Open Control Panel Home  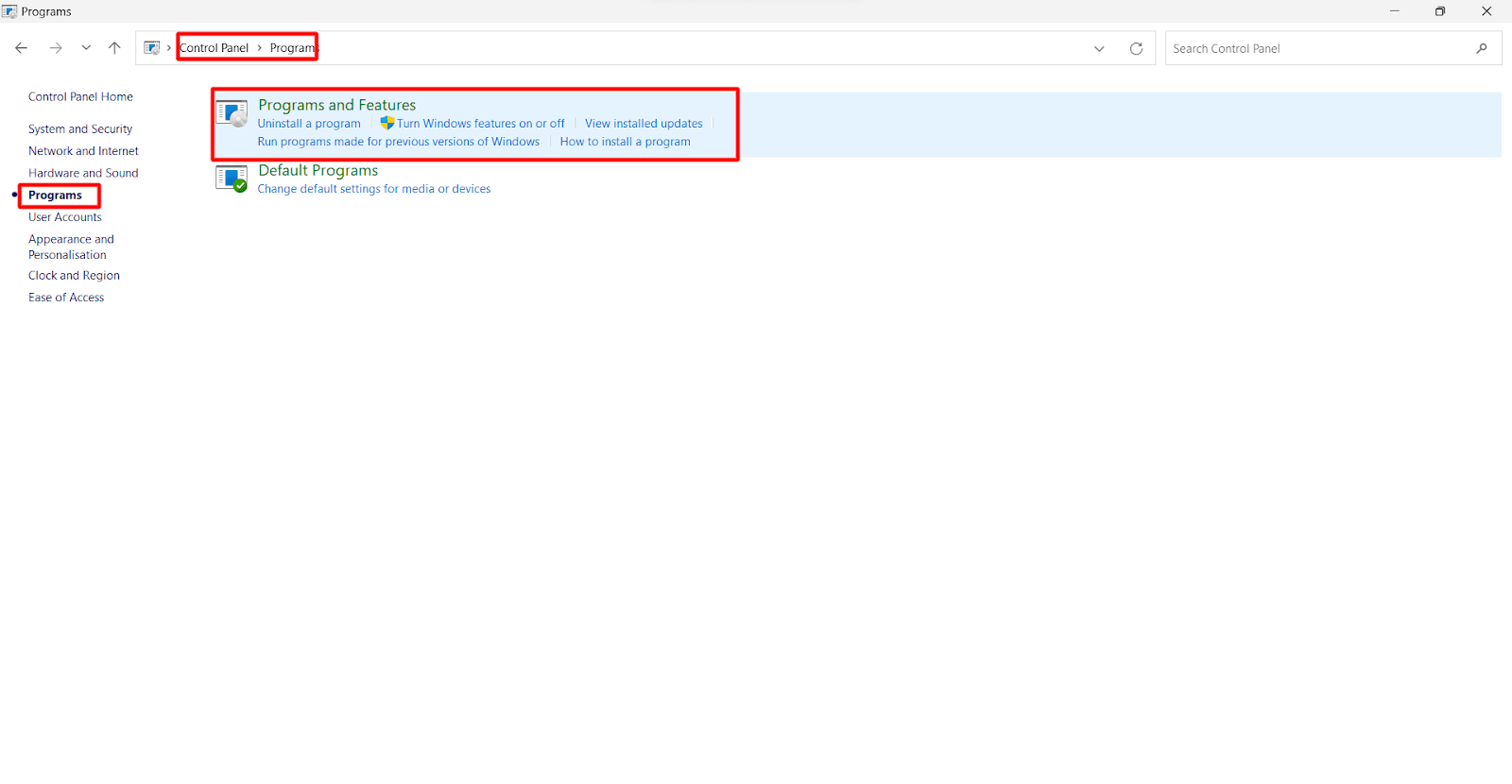pyautogui.click(x=80, y=97)
